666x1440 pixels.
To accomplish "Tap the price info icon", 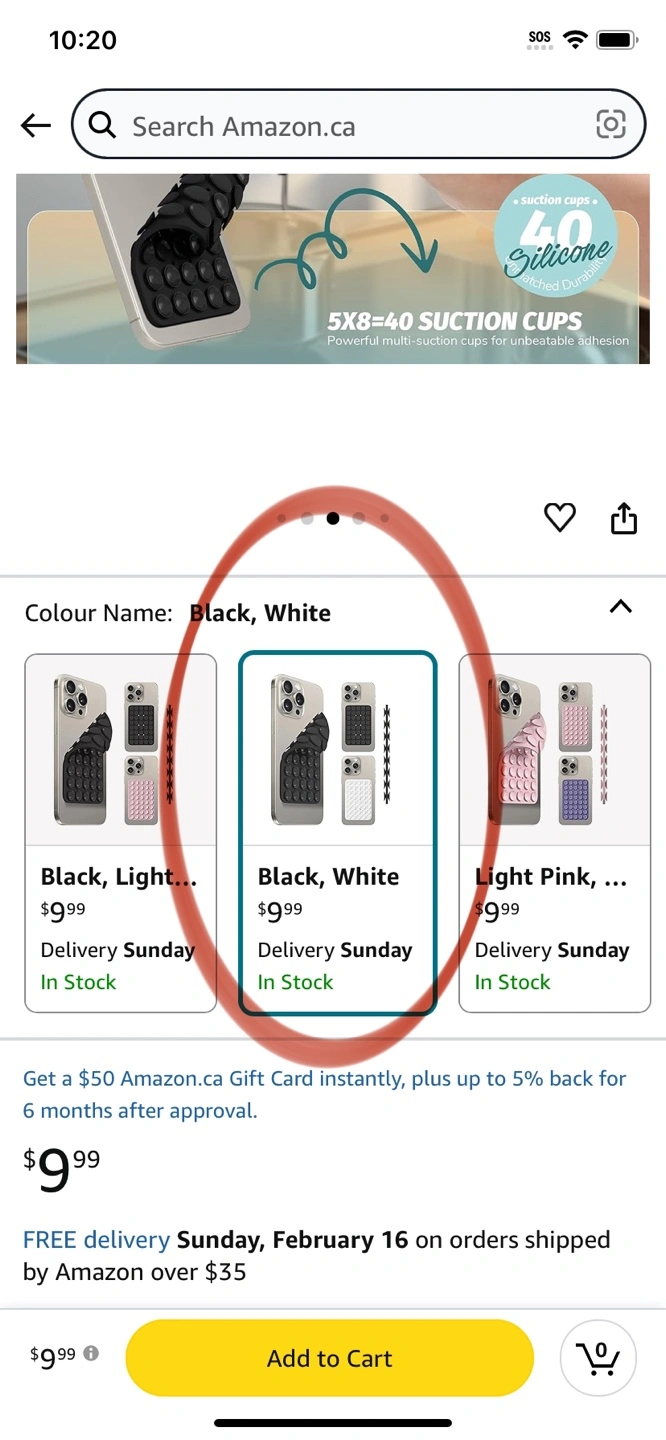I will (91, 1353).
